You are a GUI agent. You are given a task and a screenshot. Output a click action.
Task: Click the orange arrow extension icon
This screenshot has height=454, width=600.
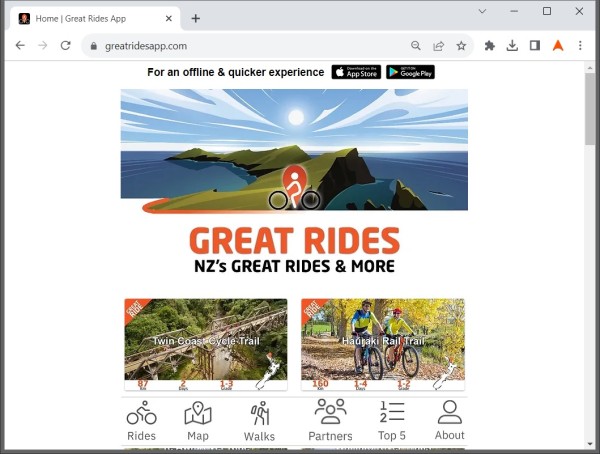tap(558, 46)
